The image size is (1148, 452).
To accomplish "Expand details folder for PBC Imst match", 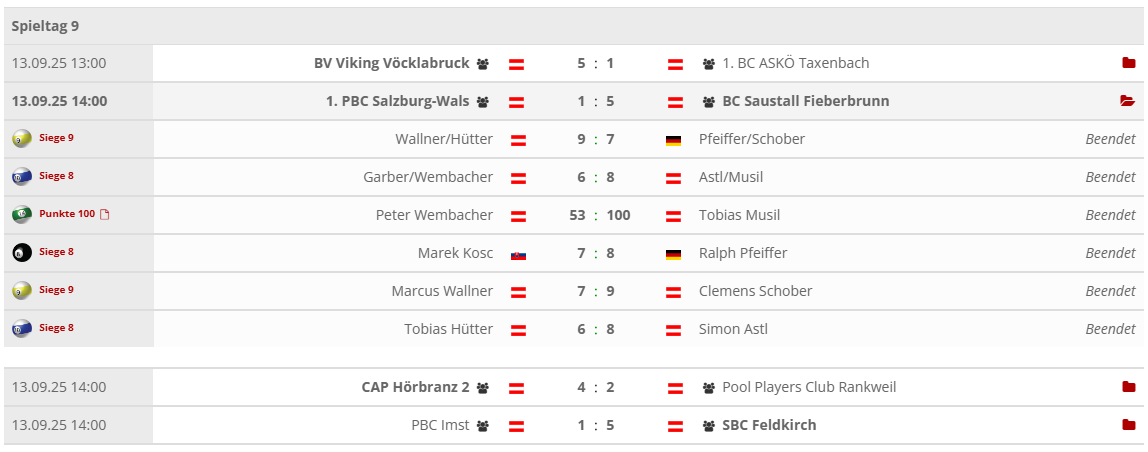I will (x=1128, y=425).
